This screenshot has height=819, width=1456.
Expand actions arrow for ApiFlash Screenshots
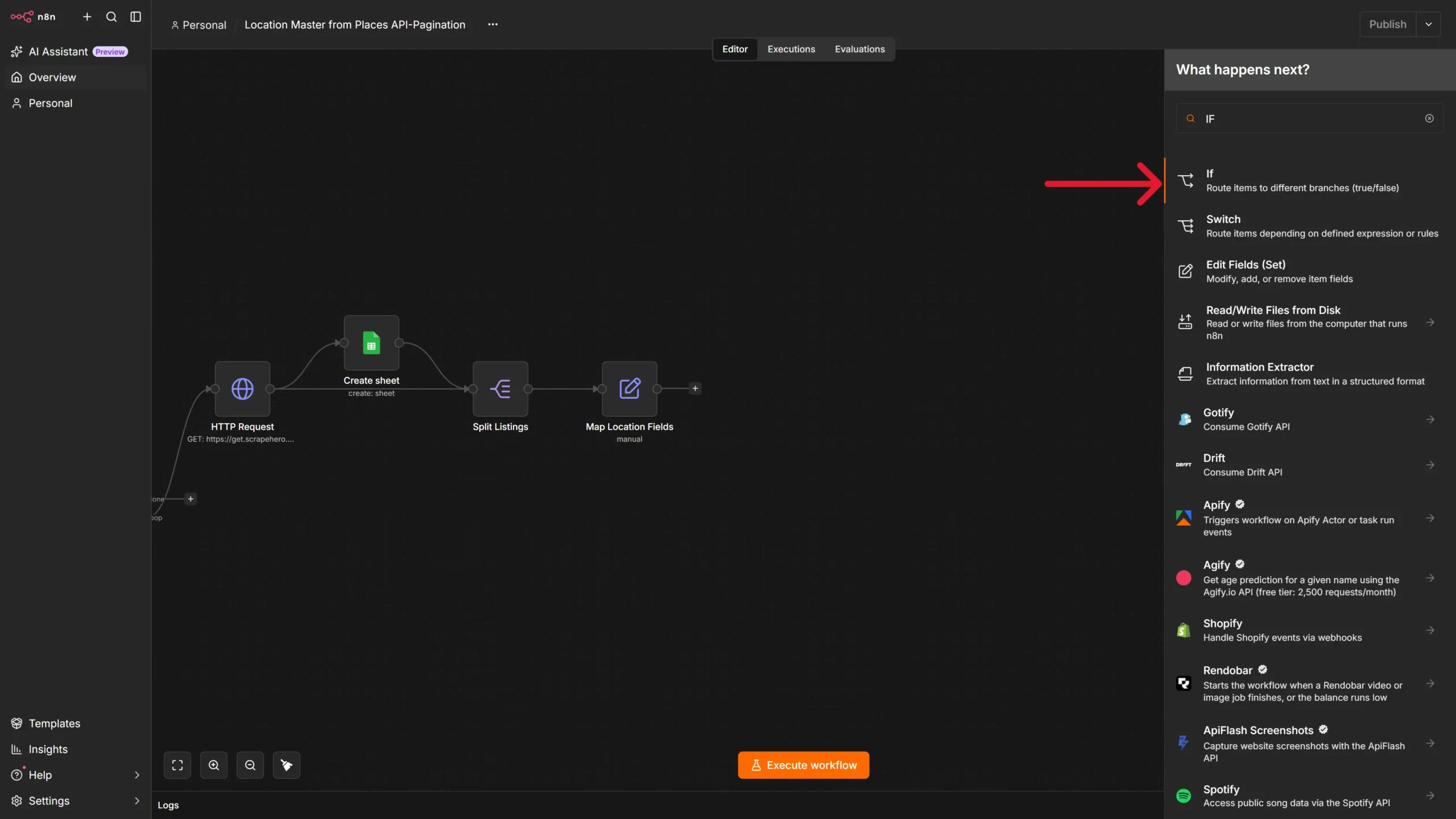(x=1430, y=743)
